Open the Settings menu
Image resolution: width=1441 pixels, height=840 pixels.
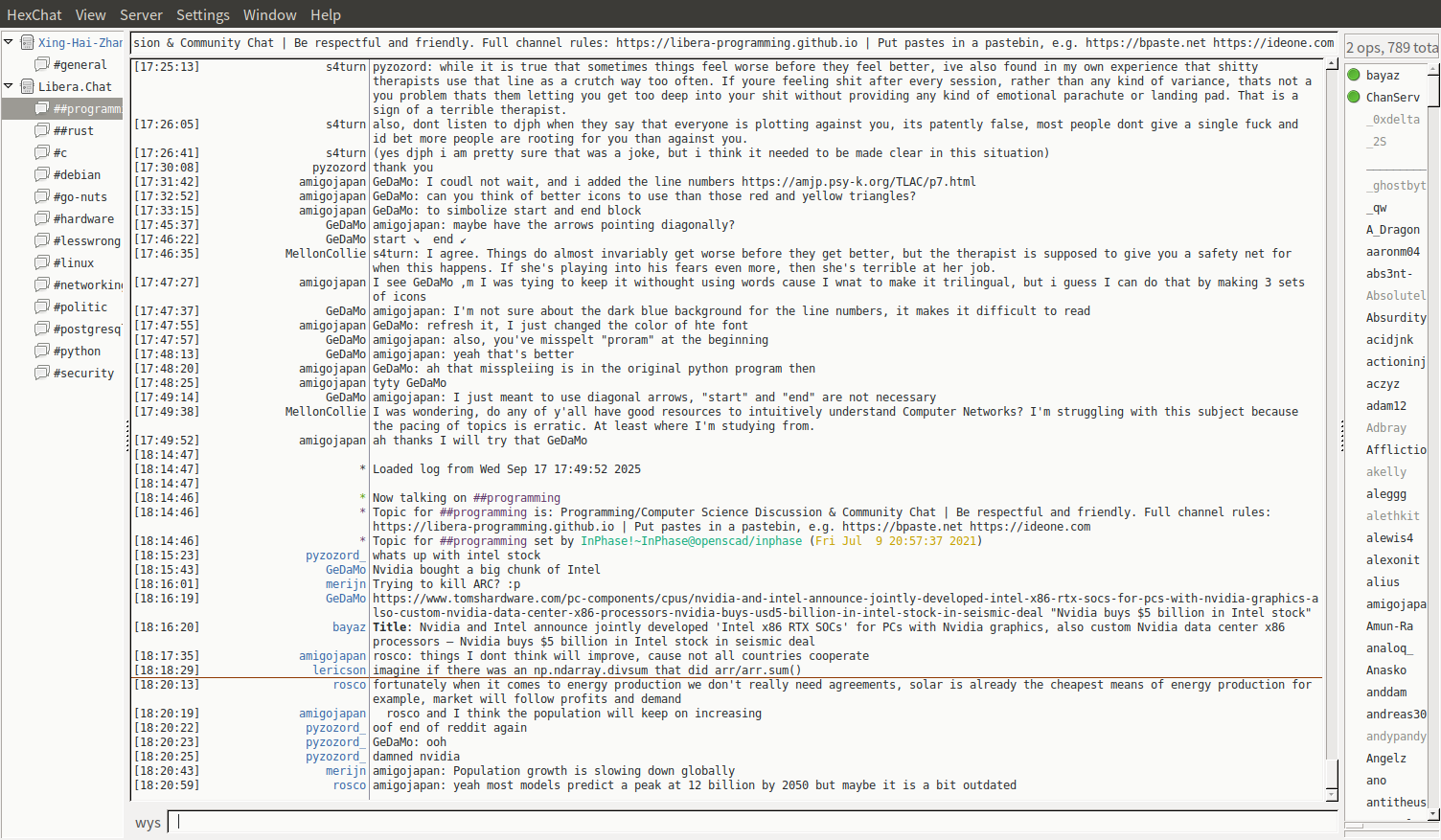[x=202, y=14]
